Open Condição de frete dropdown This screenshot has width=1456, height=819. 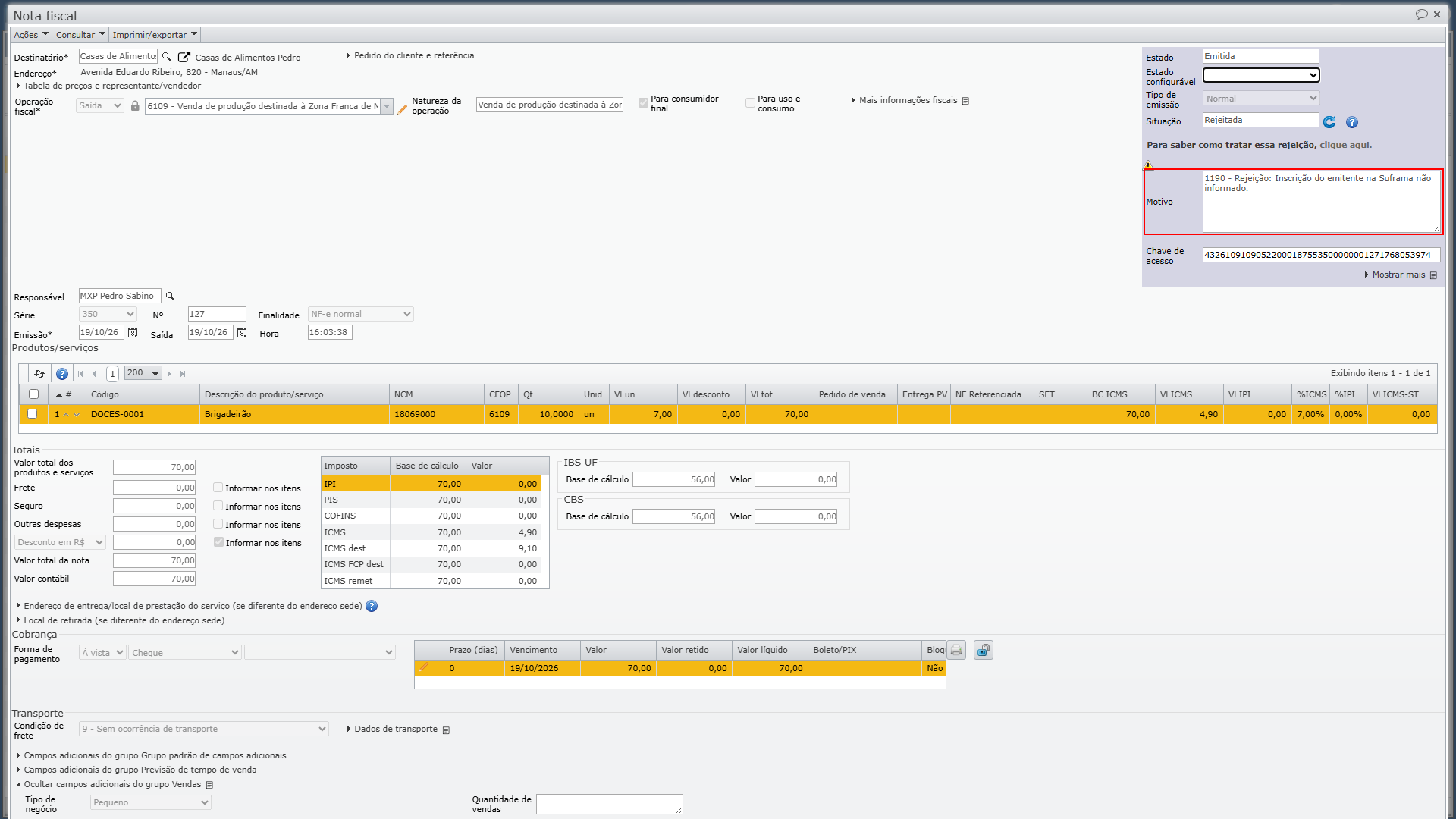click(x=204, y=729)
